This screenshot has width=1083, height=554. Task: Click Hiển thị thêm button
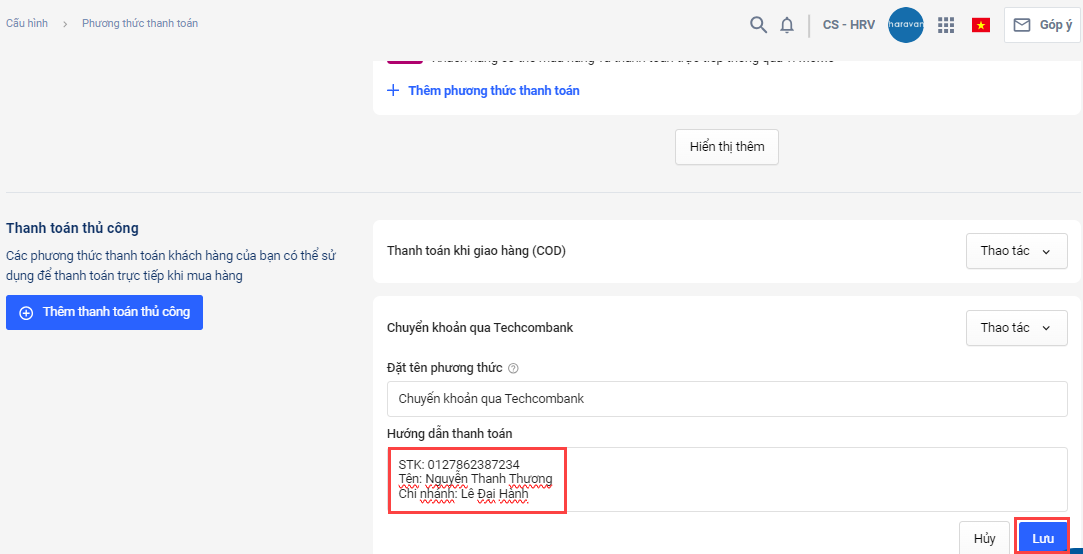click(x=727, y=147)
